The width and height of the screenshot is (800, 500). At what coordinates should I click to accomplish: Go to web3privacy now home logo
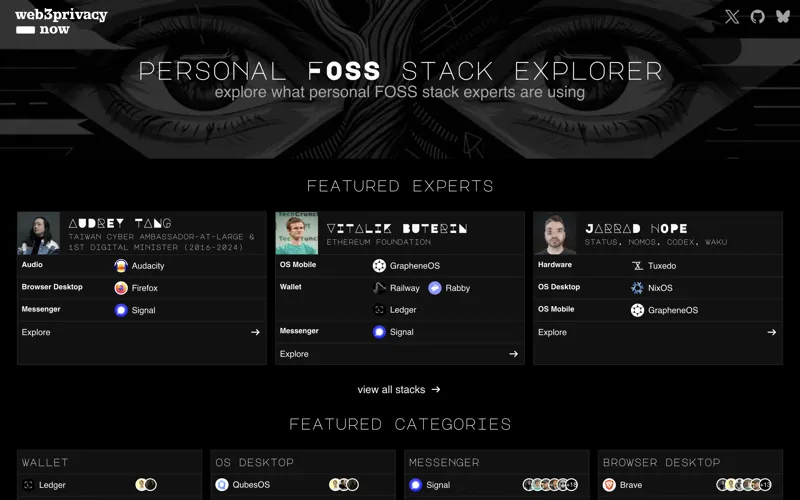(x=61, y=22)
